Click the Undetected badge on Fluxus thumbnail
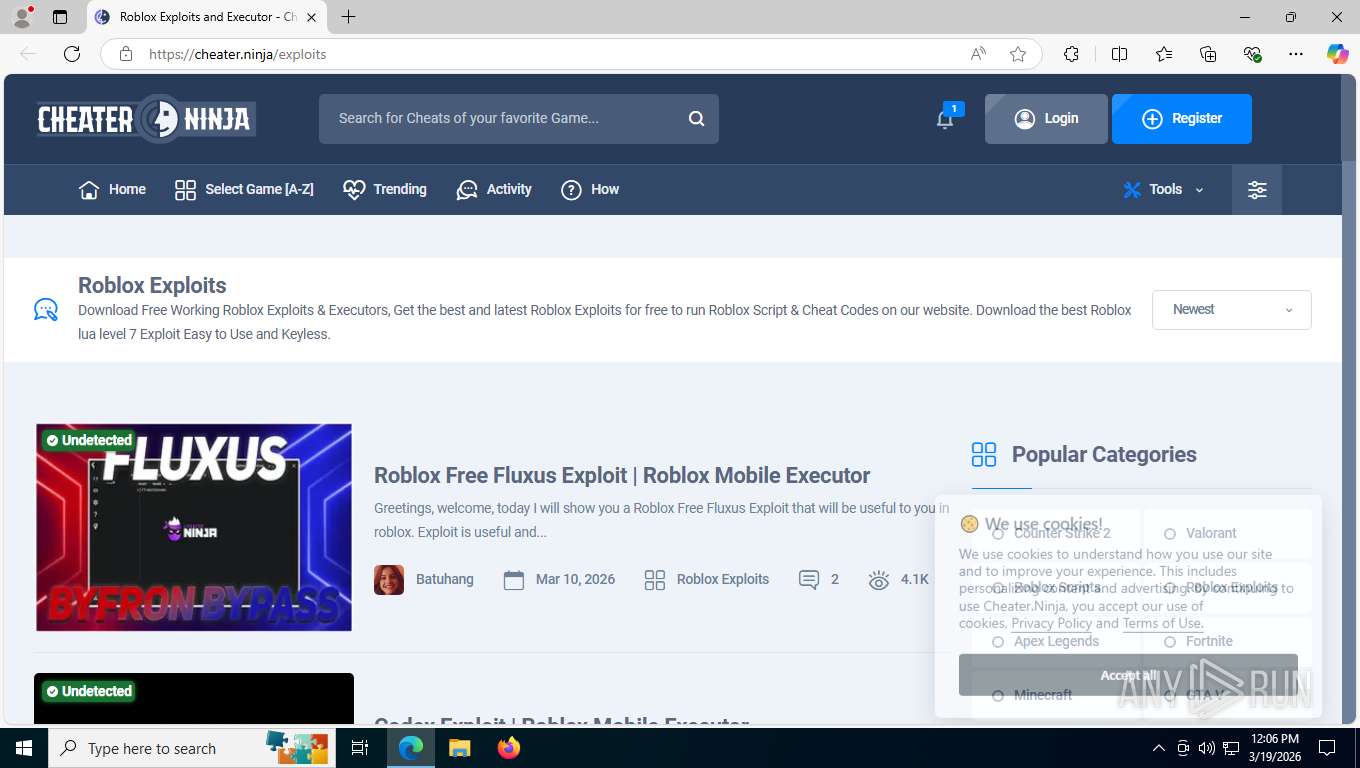The width and height of the screenshot is (1360, 768). pyautogui.click(x=89, y=441)
